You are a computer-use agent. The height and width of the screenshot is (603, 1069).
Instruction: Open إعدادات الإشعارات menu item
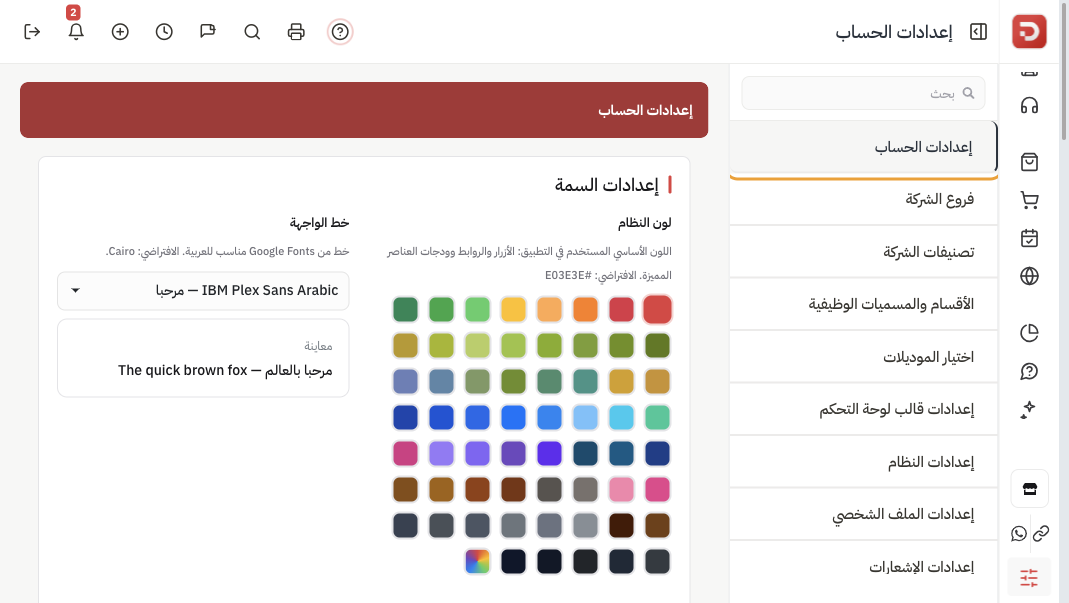[863, 567]
